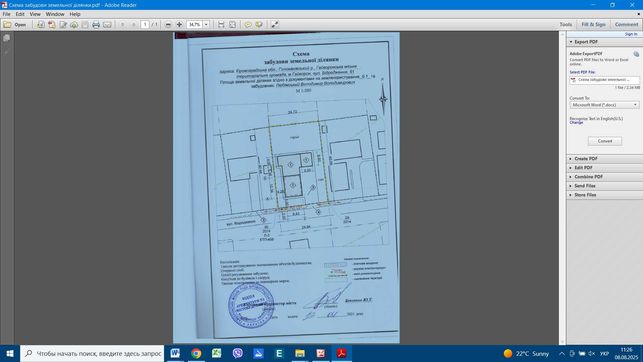Open the Tools pane tab

[565, 25]
